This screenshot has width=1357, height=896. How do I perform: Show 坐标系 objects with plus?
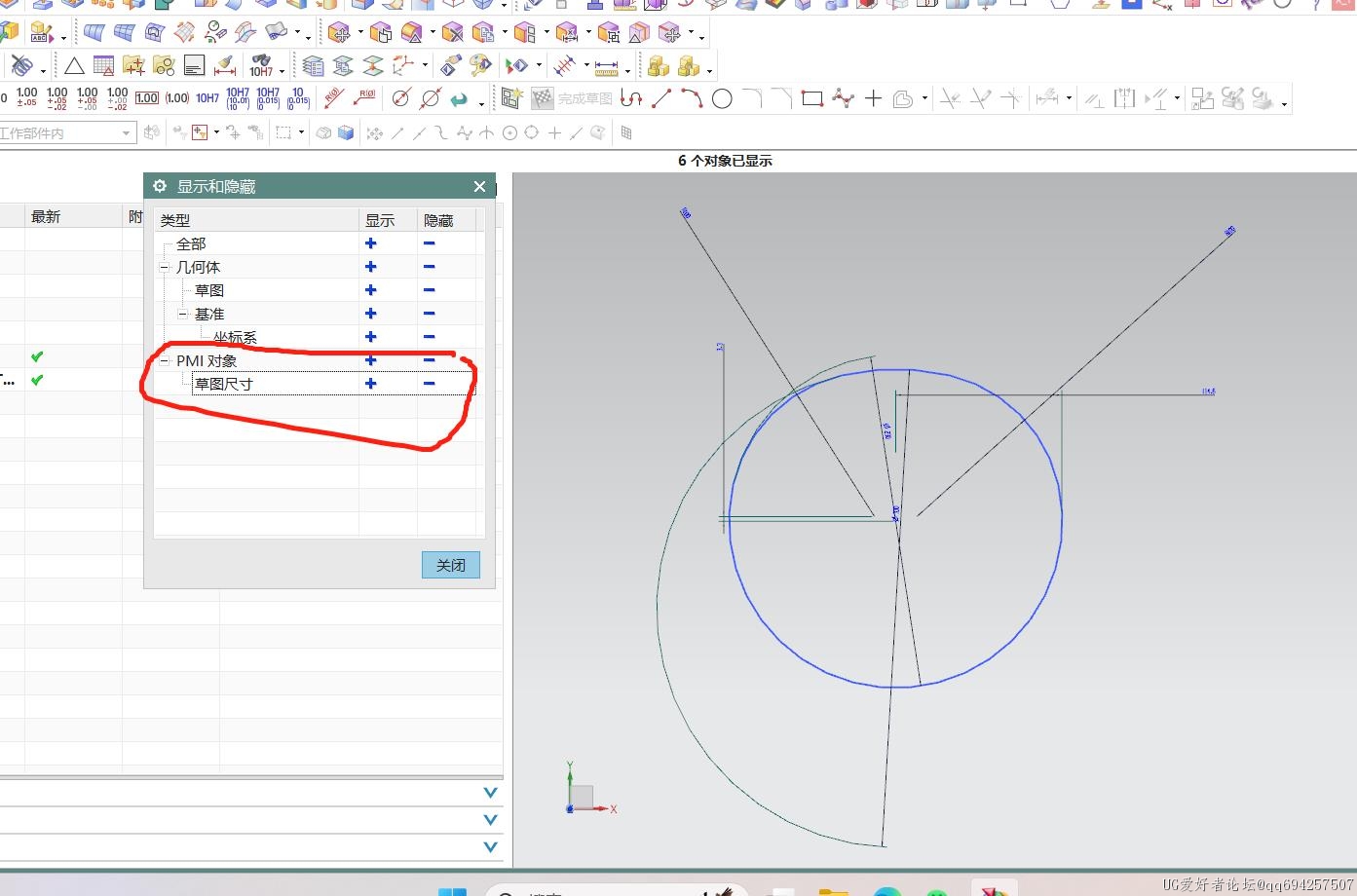(370, 337)
